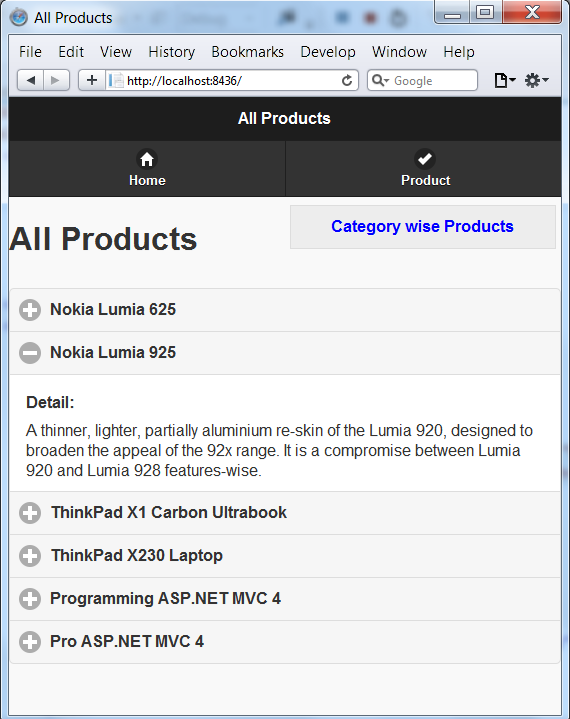Click the localhost address bar field

point(232,81)
